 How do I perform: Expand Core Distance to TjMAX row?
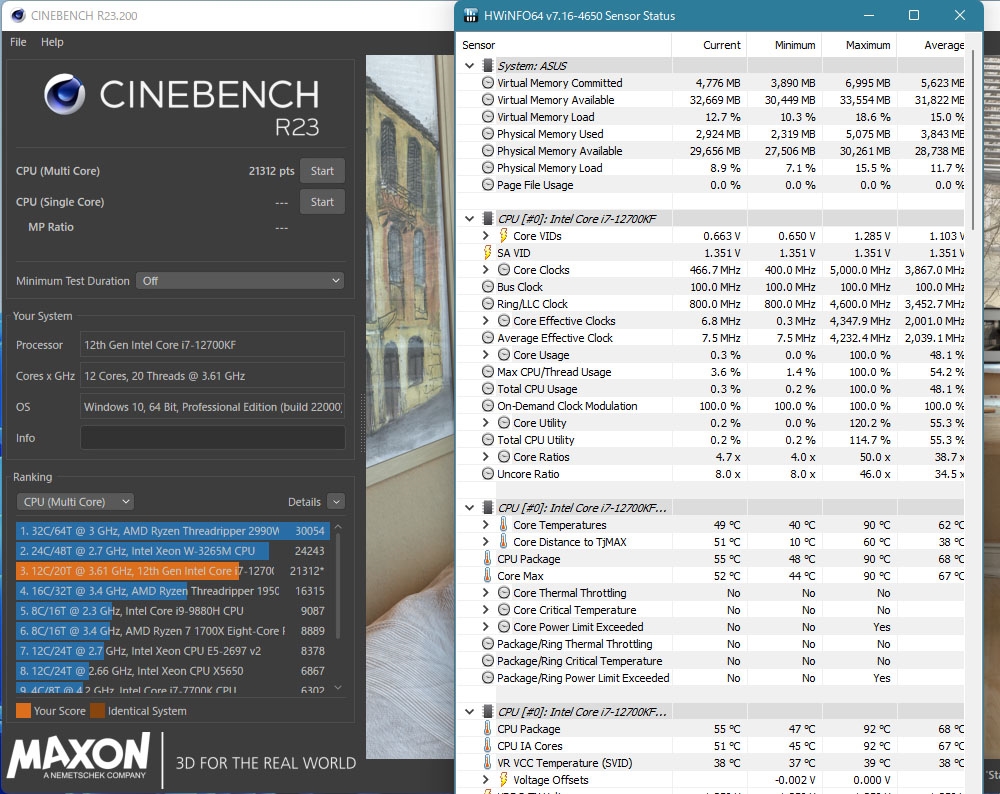coord(486,541)
